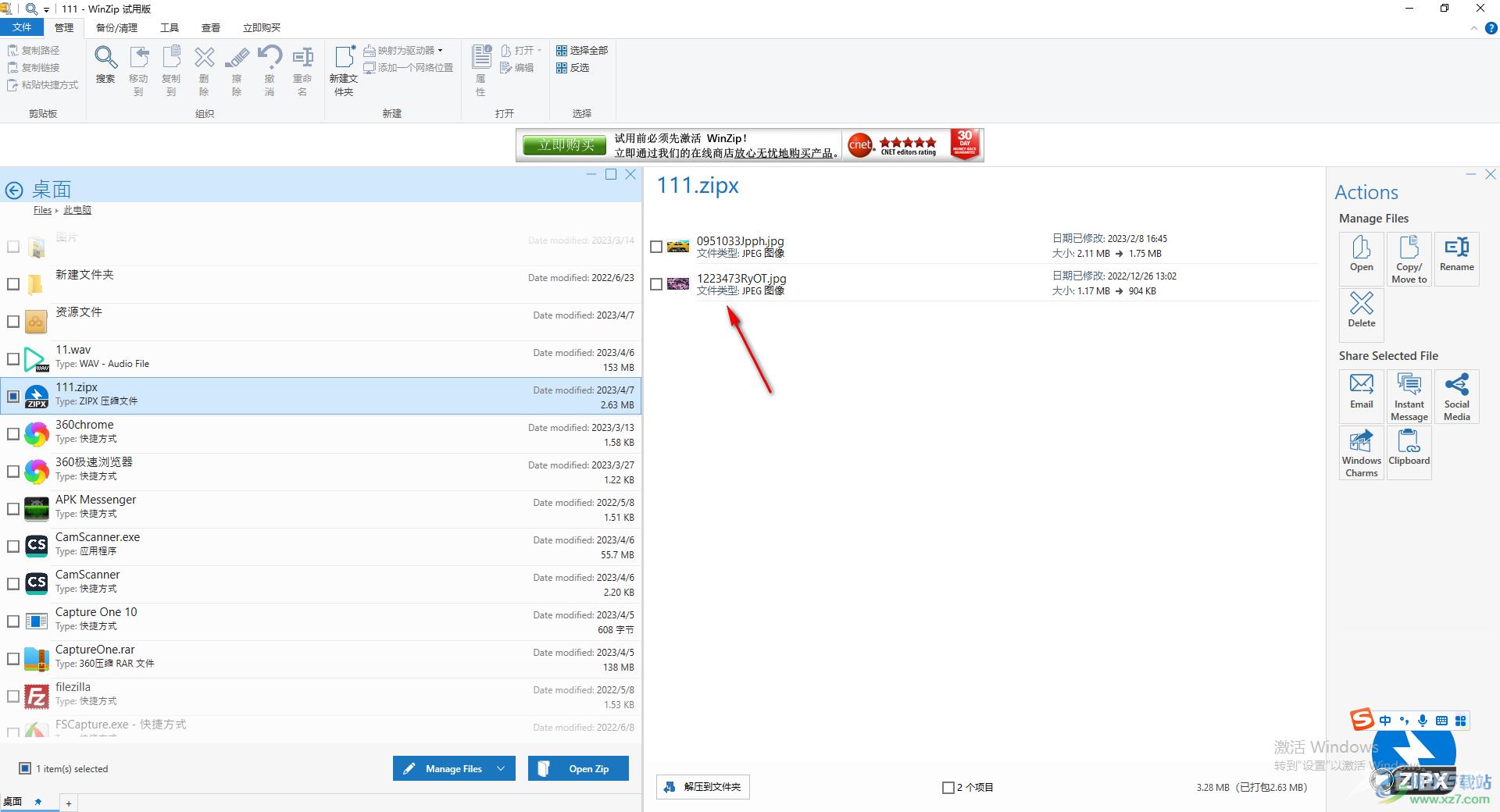Open the File (文件) tab
Screen dimensions: 1500x812
22,27
